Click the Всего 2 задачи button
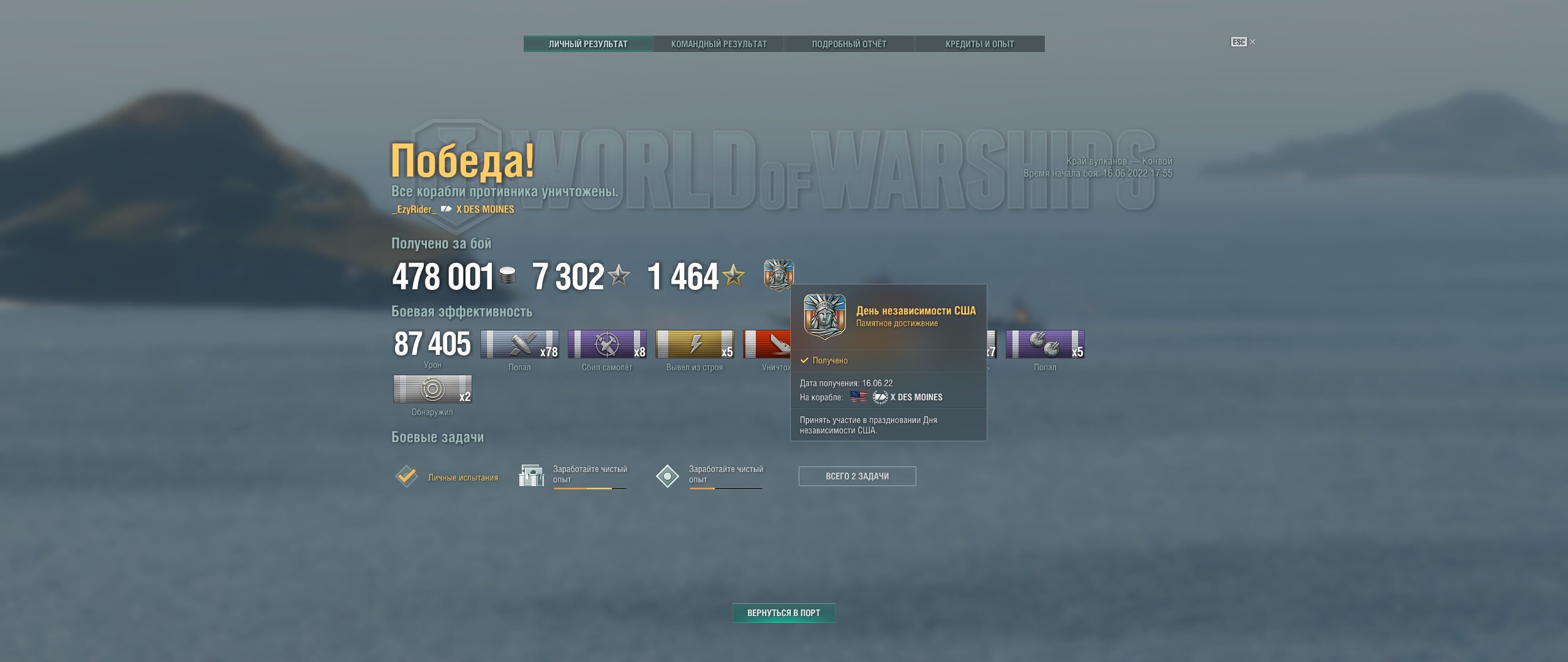The width and height of the screenshot is (1568, 662). 858,476
